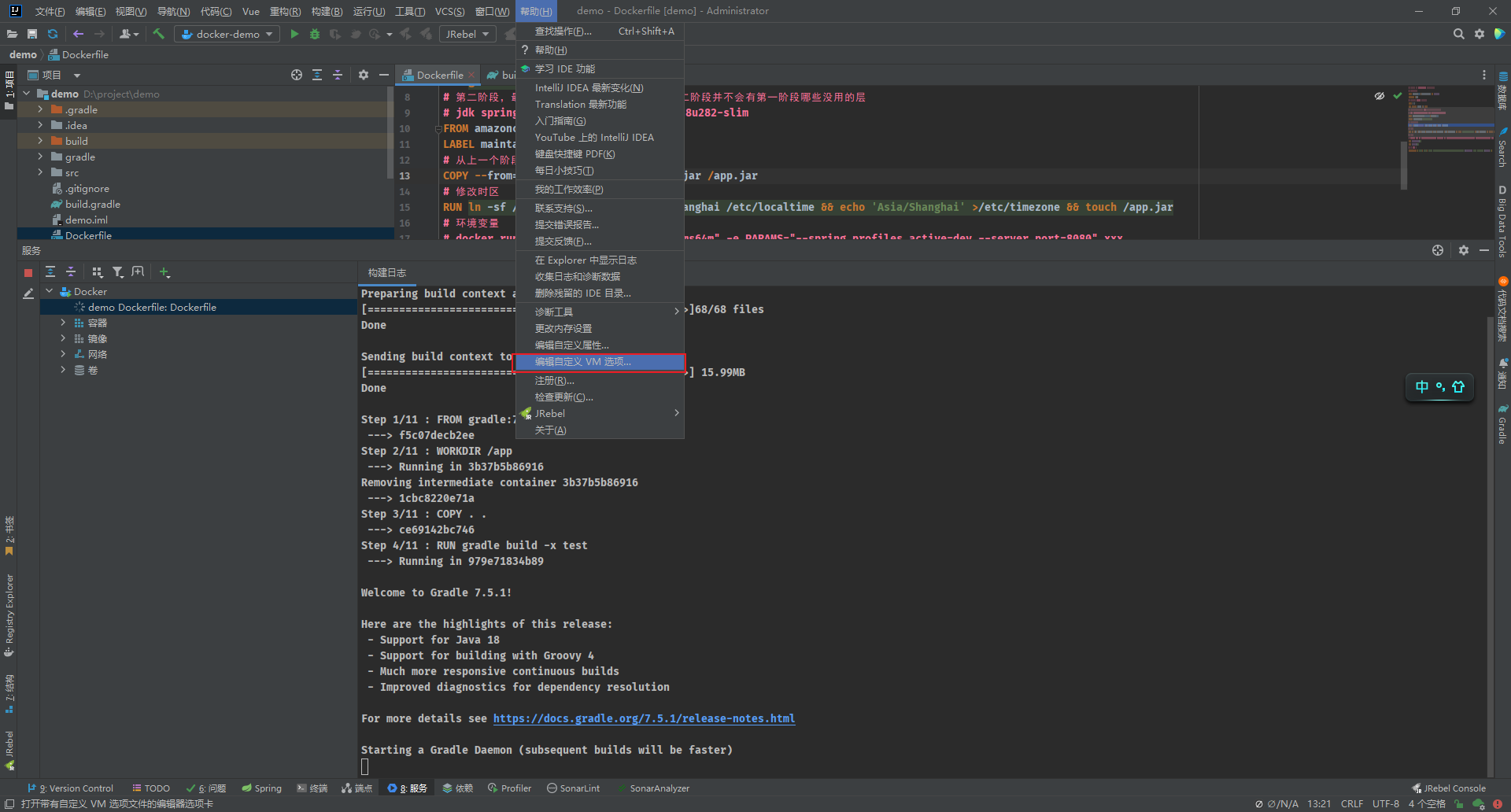This screenshot has width=1511, height=812.
Task: Choose 更改内存设置 menu item
Action: (x=600, y=328)
